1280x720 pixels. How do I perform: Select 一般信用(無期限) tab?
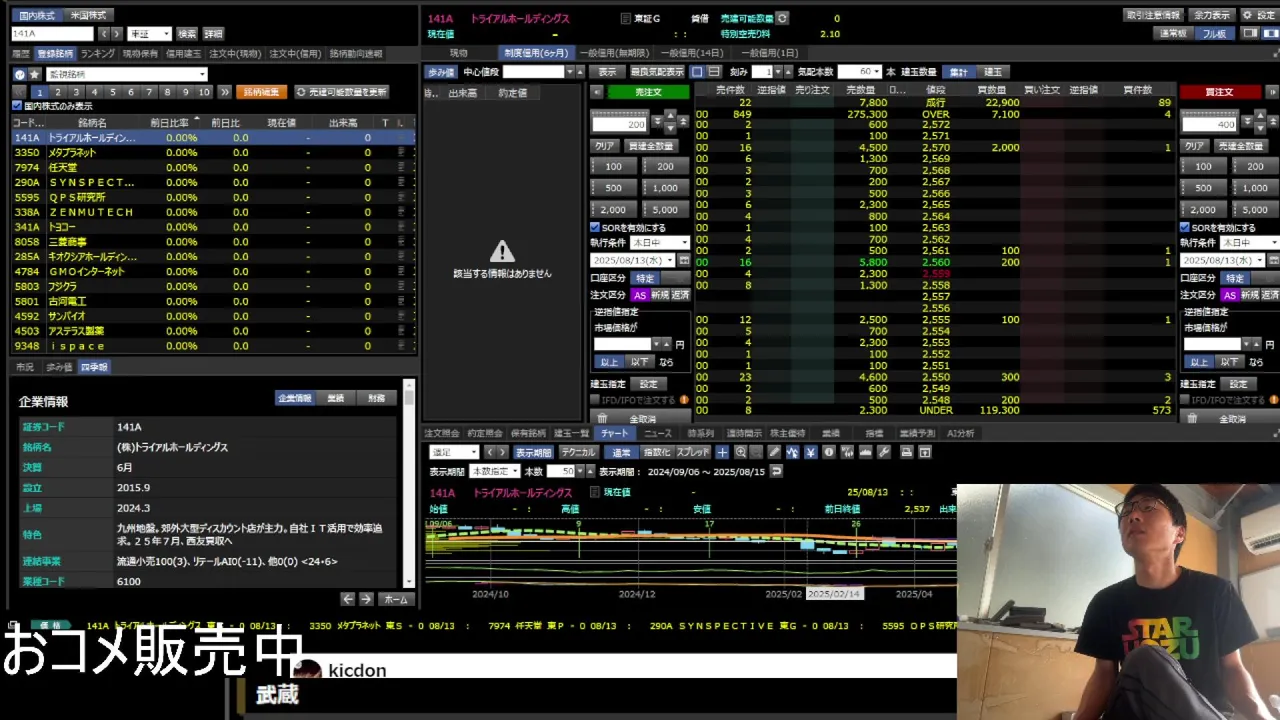[x=614, y=53]
